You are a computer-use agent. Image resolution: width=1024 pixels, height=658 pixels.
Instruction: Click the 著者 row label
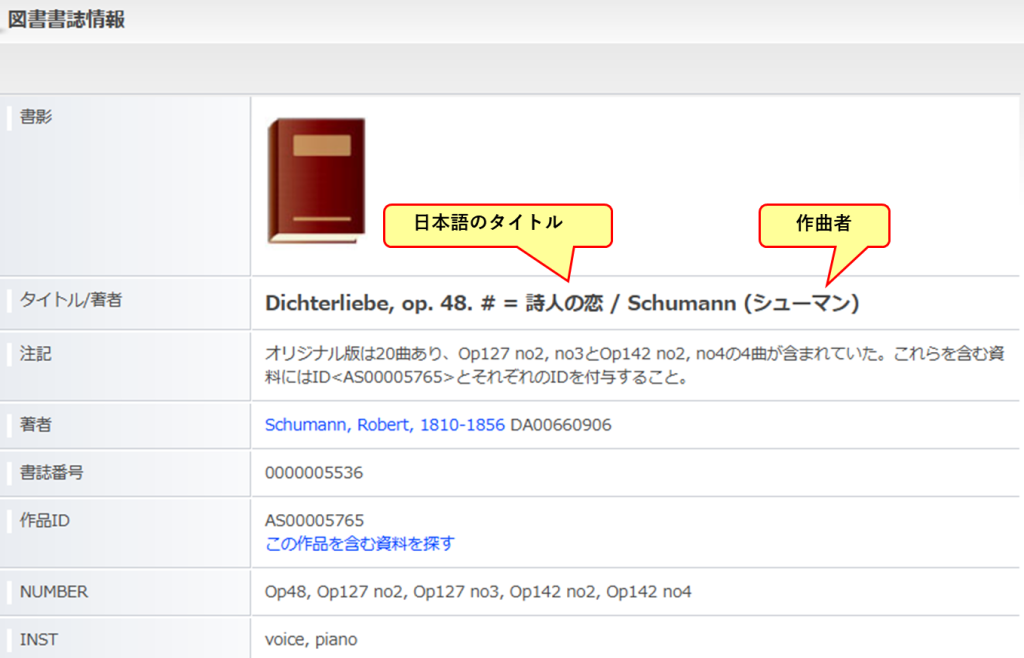[36, 424]
